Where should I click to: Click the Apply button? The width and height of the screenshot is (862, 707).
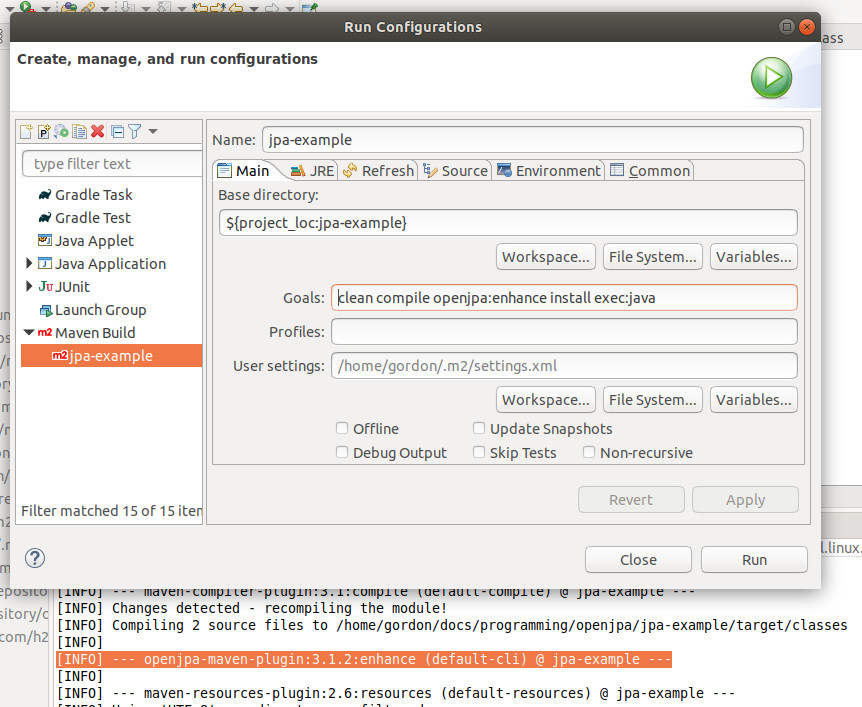(x=745, y=500)
